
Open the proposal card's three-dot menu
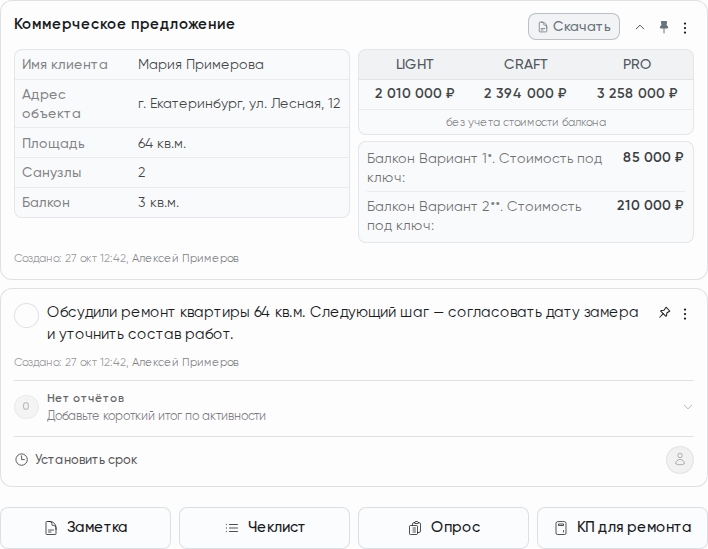pos(685,28)
